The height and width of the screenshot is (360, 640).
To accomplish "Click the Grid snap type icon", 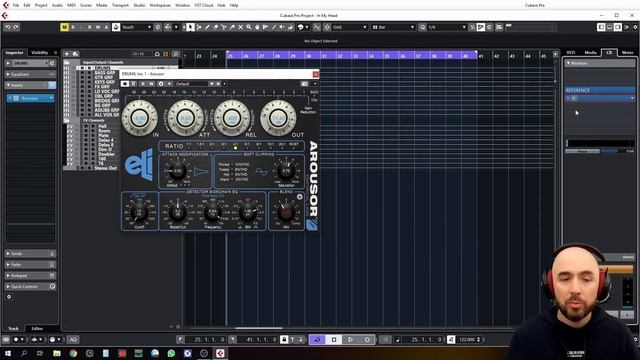I will click(327, 27).
